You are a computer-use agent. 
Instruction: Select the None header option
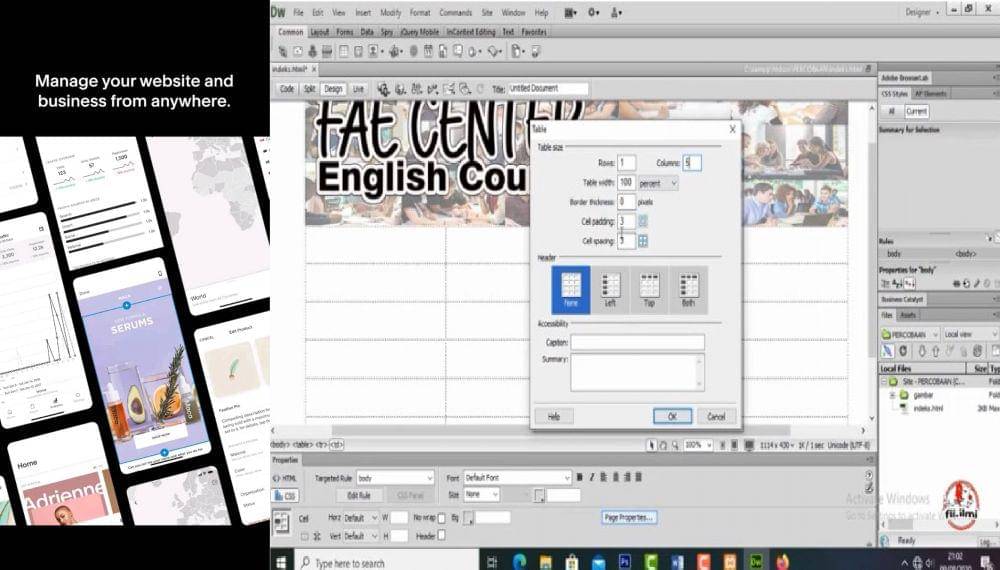coord(571,289)
